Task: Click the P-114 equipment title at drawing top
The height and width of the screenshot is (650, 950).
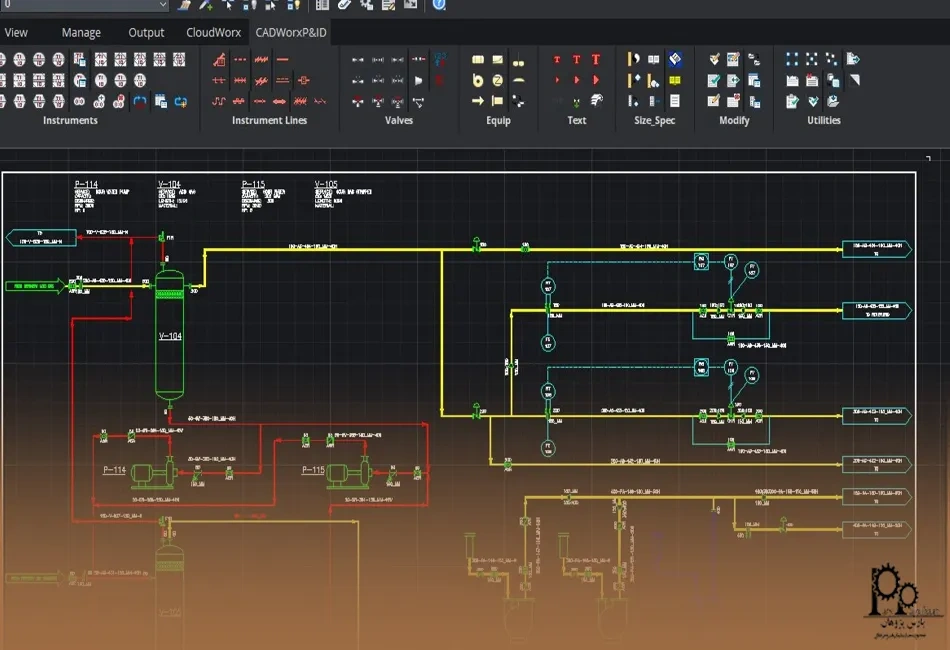Action: [86, 184]
